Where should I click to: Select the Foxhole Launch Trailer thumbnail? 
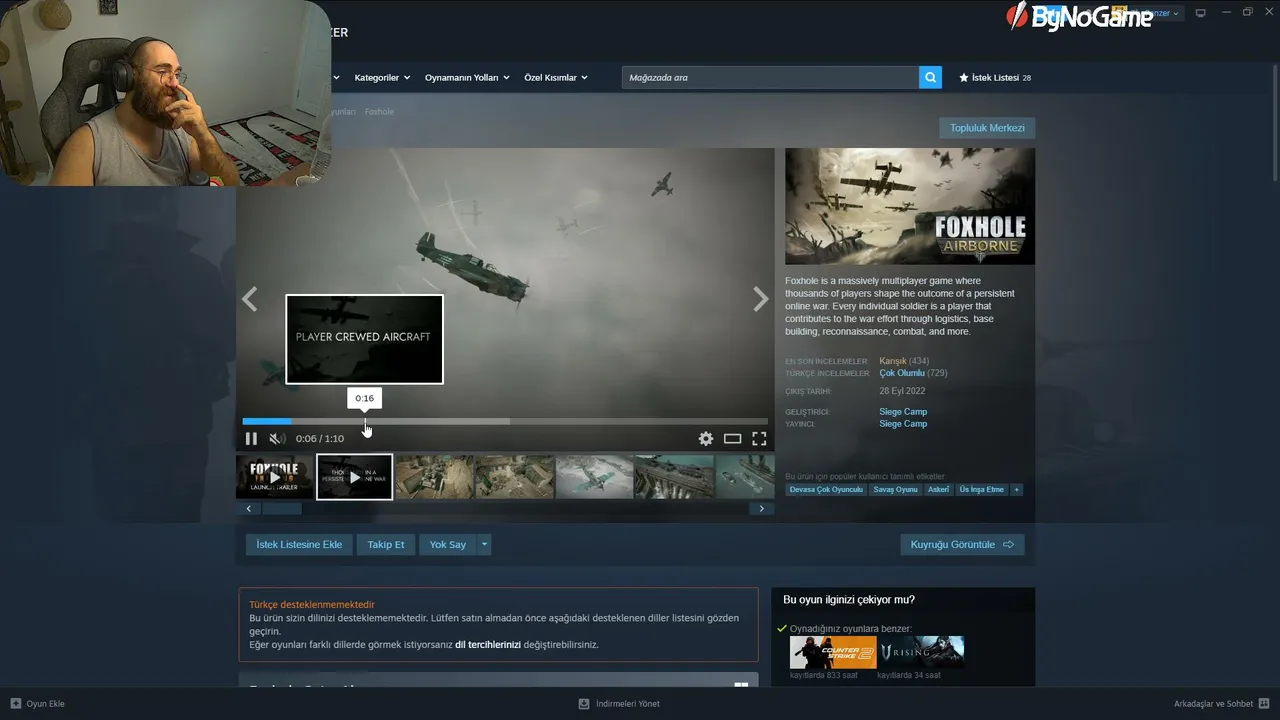[x=275, y=477]
